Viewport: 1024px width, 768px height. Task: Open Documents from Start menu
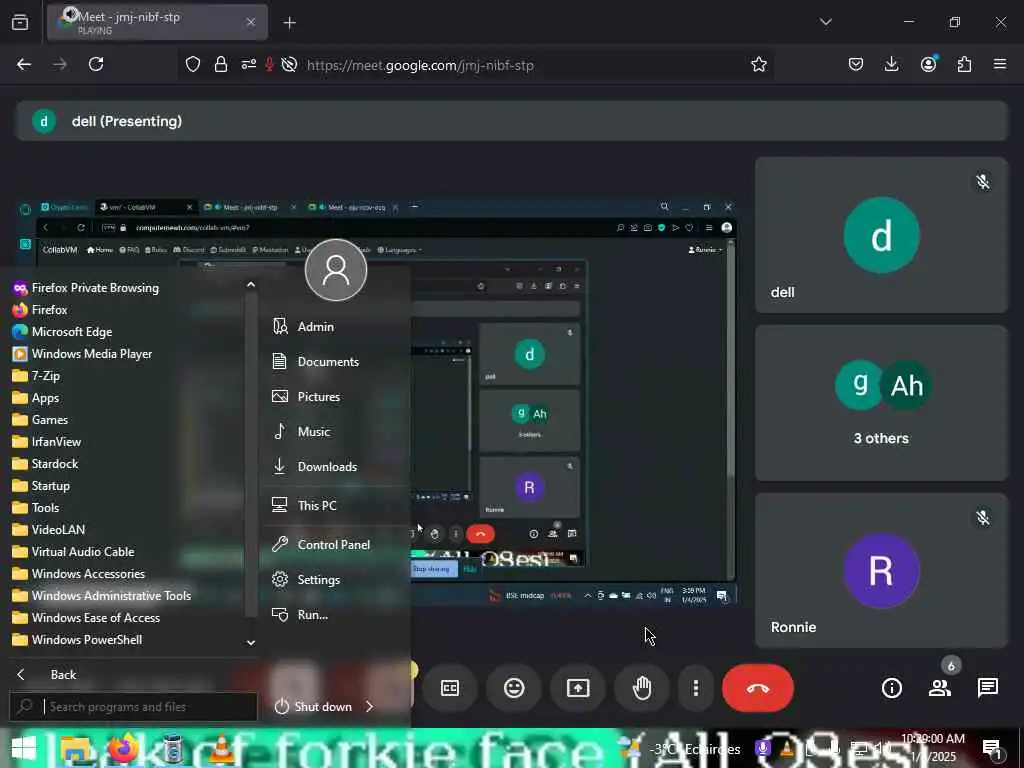coord(316,362)
